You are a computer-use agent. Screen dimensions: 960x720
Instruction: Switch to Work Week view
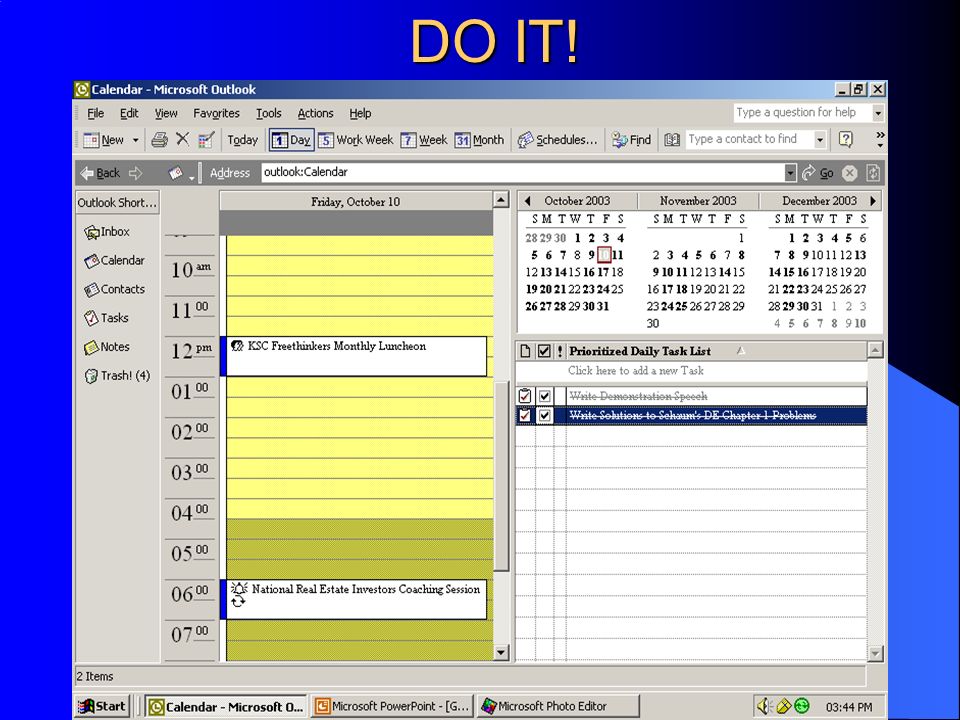coord(356,140)
